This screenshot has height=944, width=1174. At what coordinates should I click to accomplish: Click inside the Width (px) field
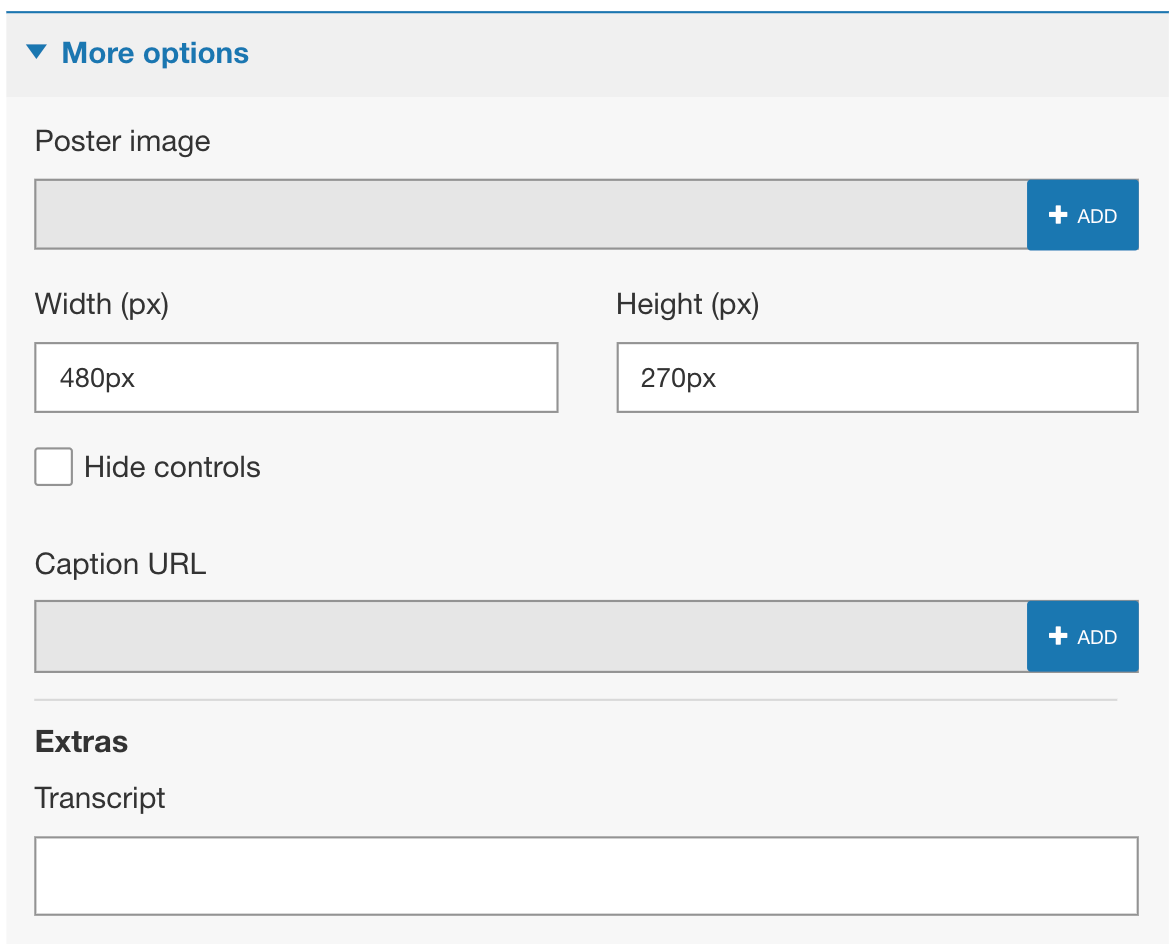point(296,377)
